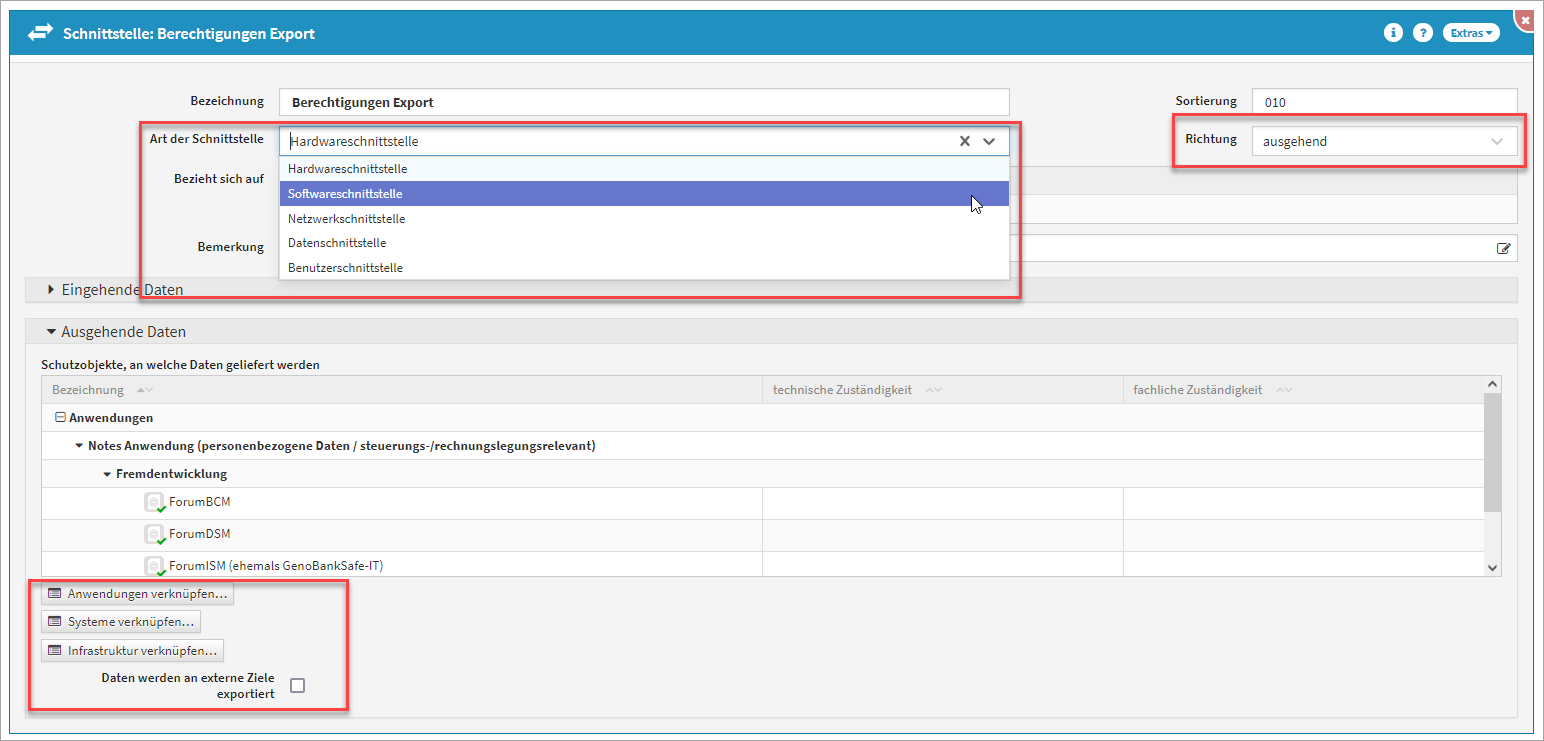
Task: Click the ForumBCM application icon
Action: pos(154,502)
